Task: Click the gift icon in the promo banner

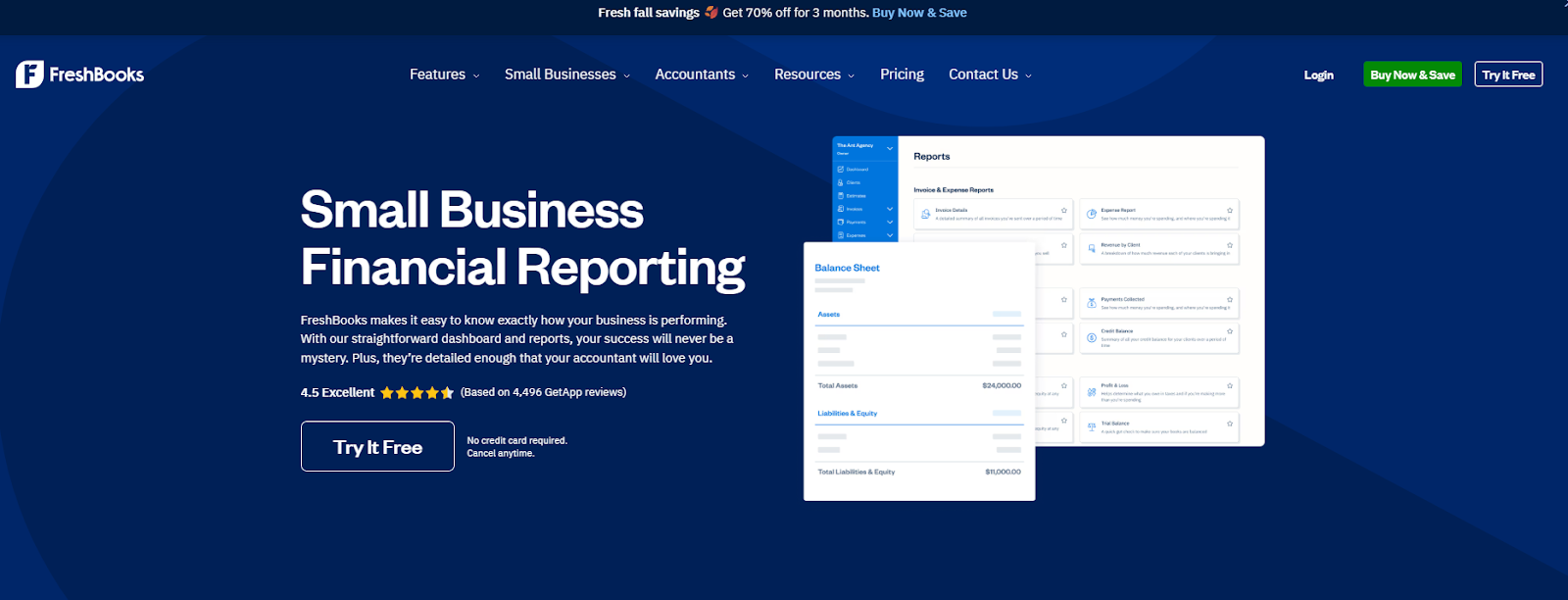Action: 711,13
